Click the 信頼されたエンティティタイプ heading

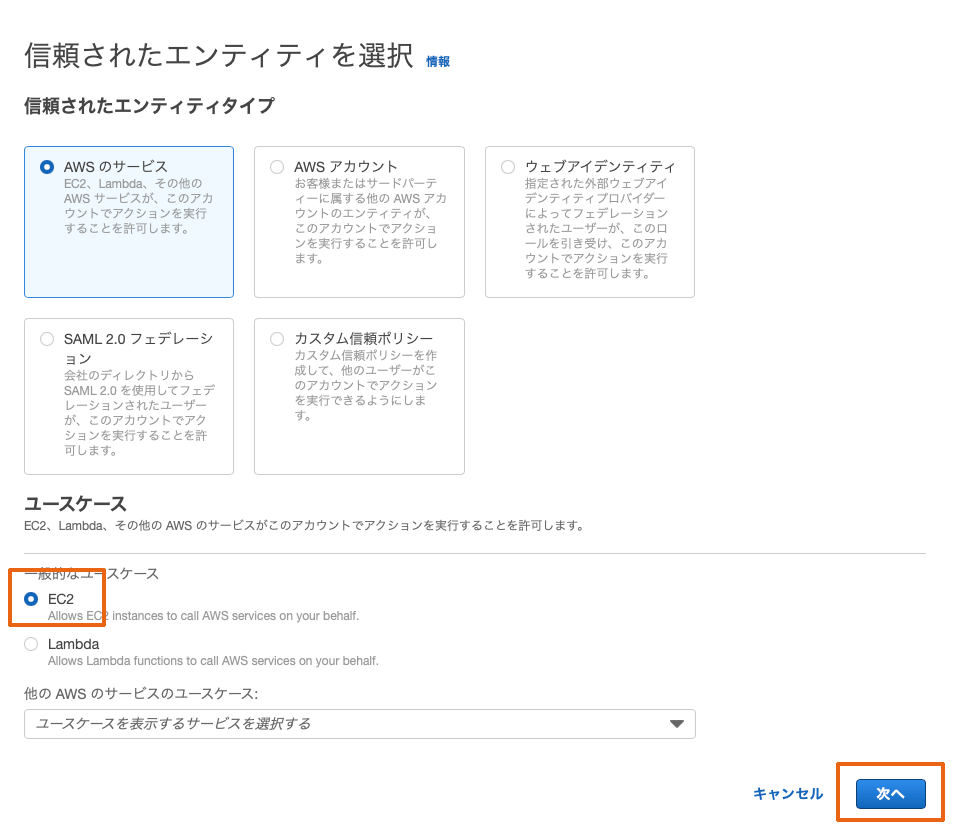[149, 106]
